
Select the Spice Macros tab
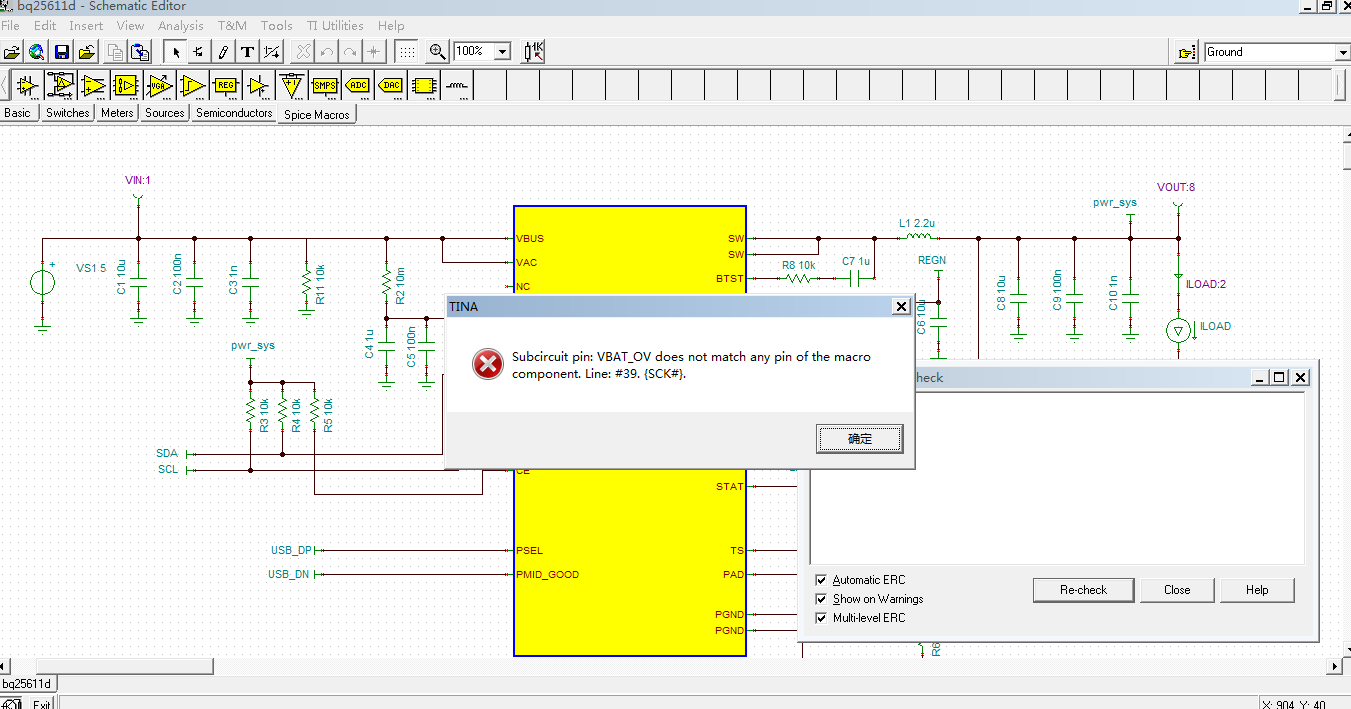(x=317, y=114)
